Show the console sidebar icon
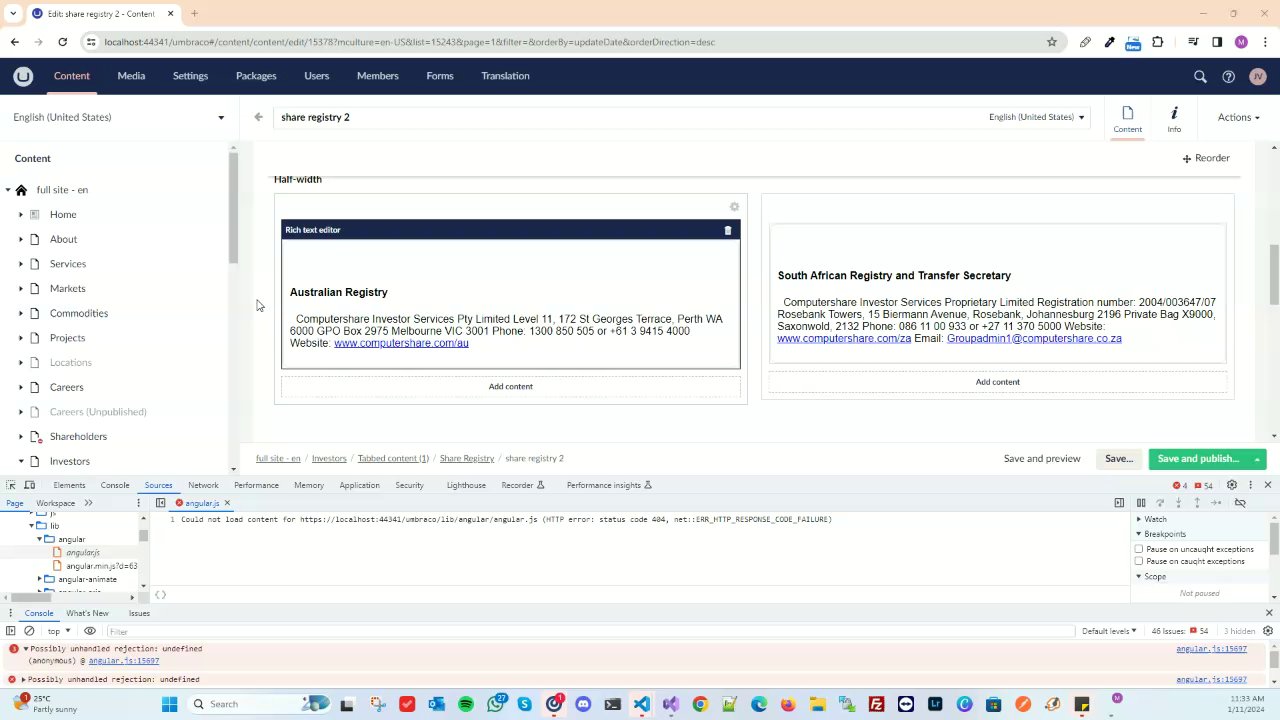The image size is (1280, 720). 11,631
